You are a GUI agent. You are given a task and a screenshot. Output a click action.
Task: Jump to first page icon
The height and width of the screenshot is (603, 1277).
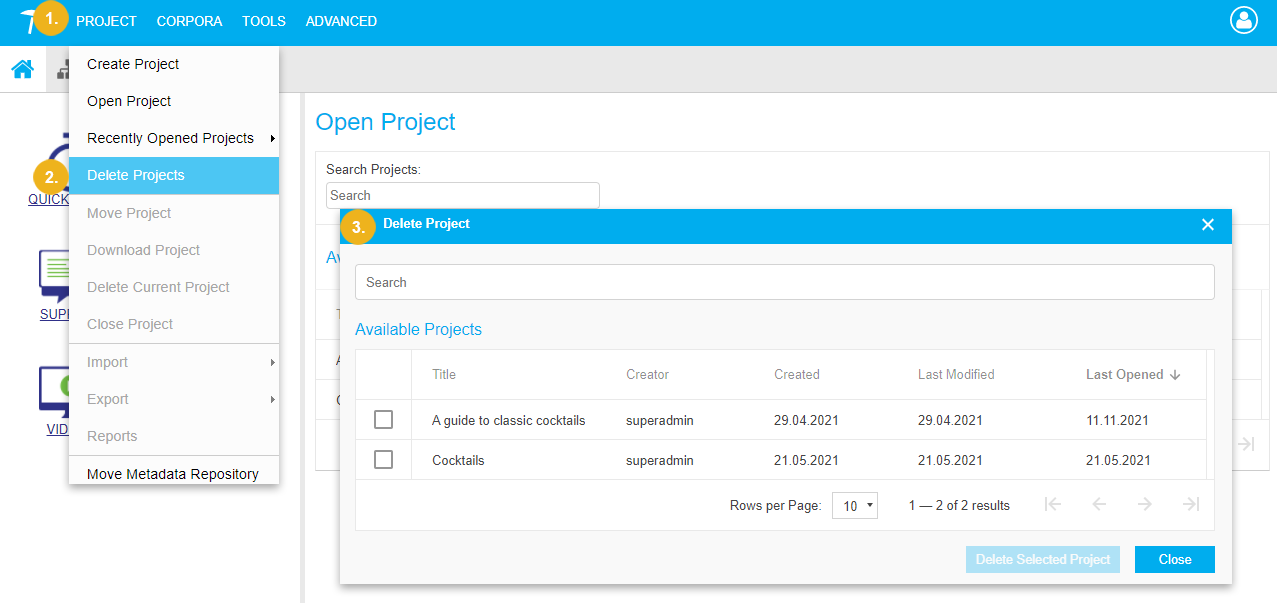click(1052, 505)
